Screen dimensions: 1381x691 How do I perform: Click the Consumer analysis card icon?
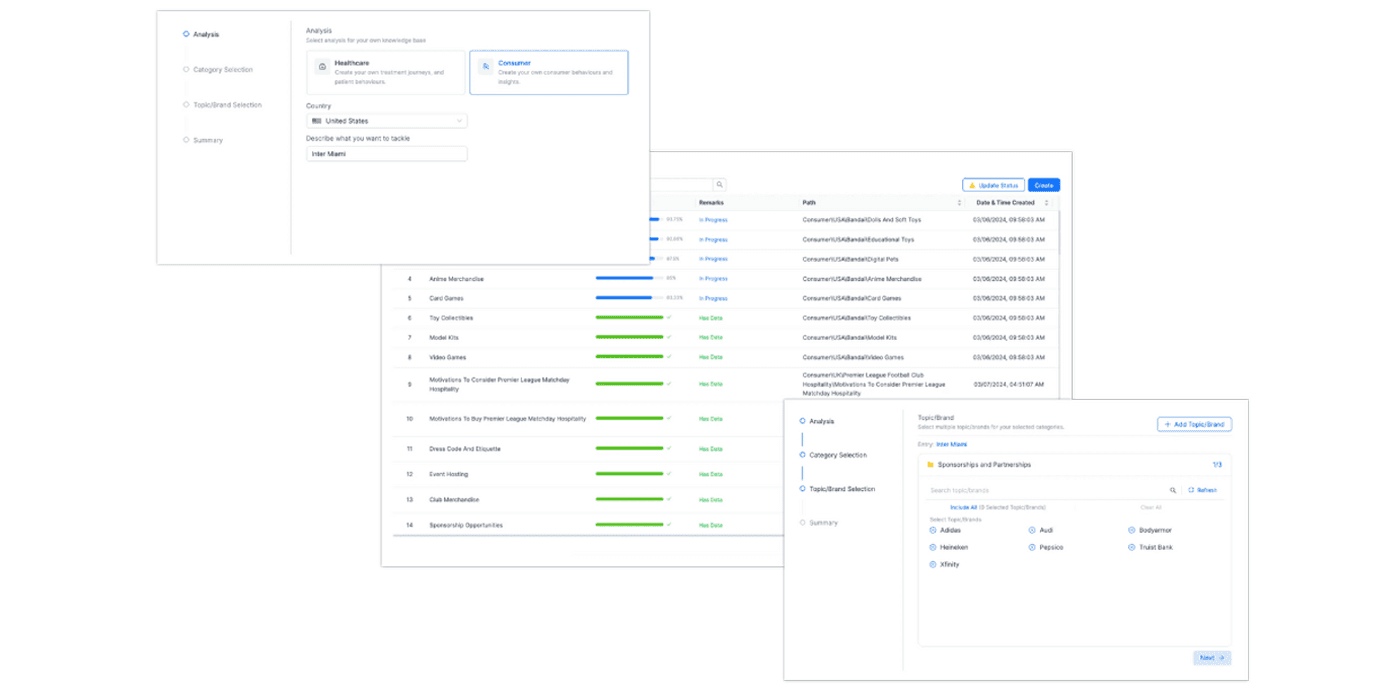tap(485, 67)
